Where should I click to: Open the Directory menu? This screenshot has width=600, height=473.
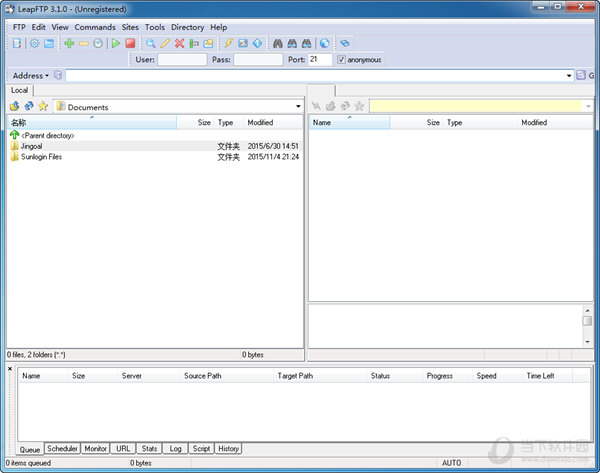(188, 27)
